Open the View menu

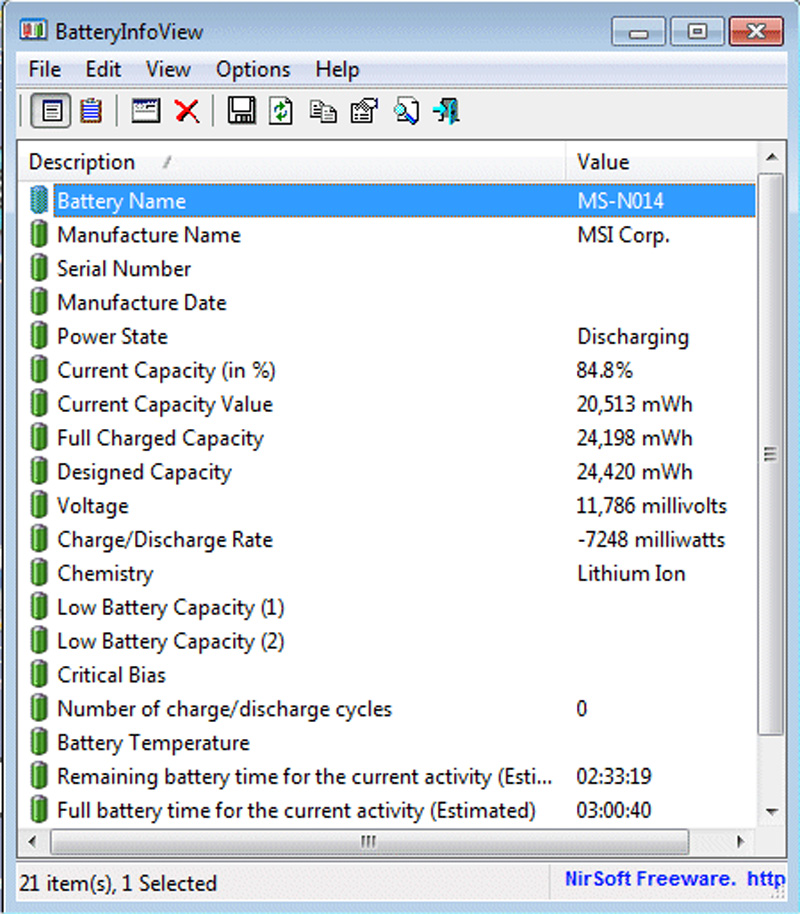click(x=167, y=69)
